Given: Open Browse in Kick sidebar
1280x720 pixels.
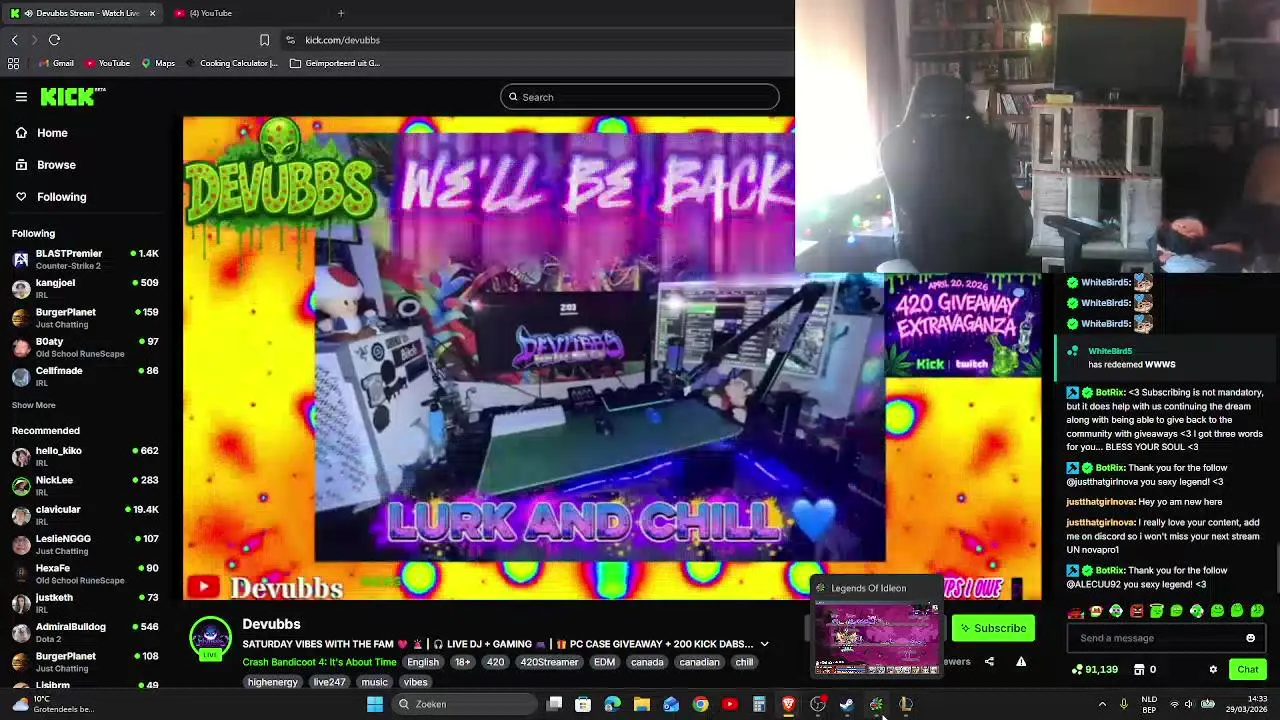Looking at the screenshot, I should (56, 165).
